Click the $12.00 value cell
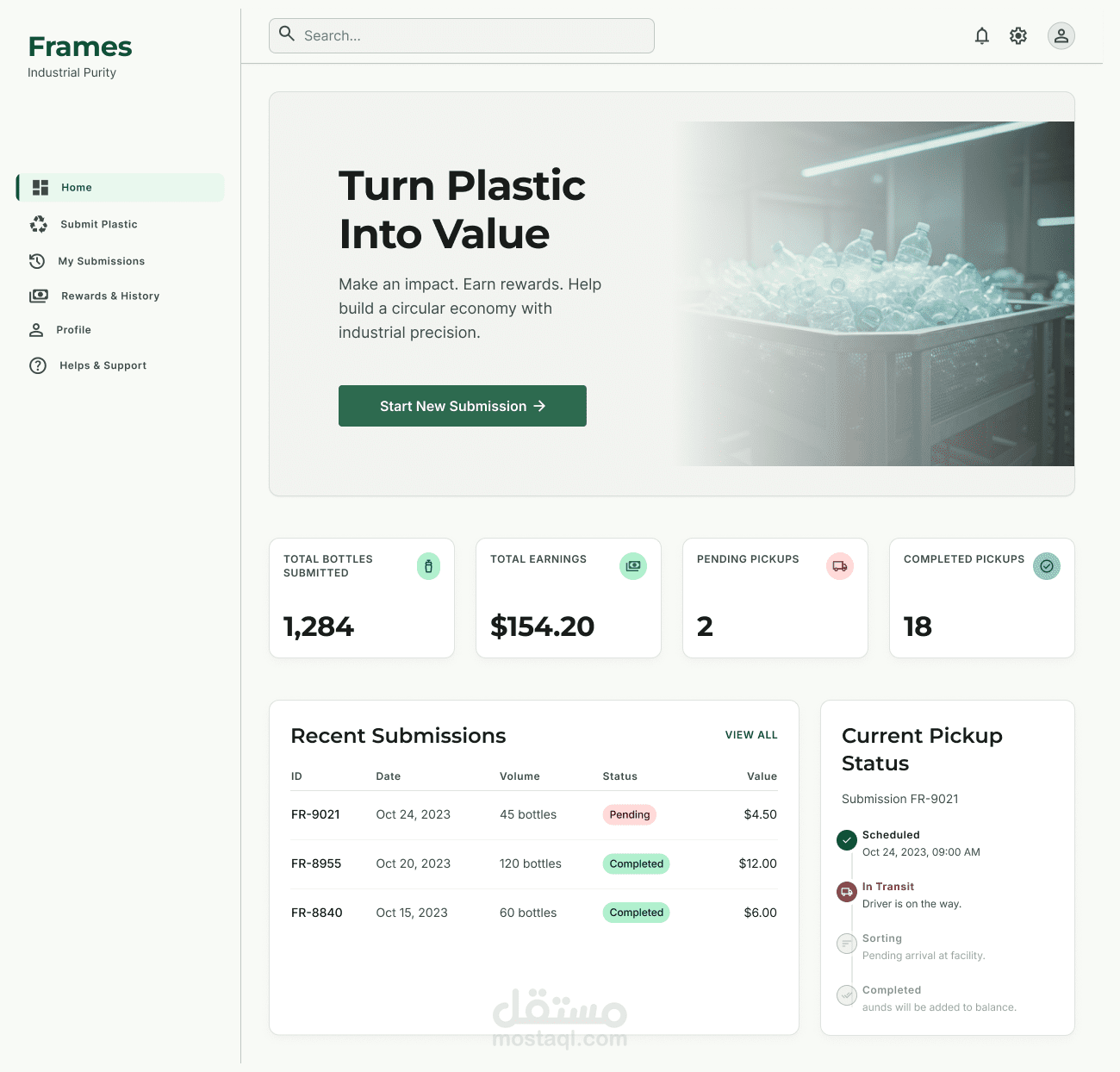 (758, 863)
